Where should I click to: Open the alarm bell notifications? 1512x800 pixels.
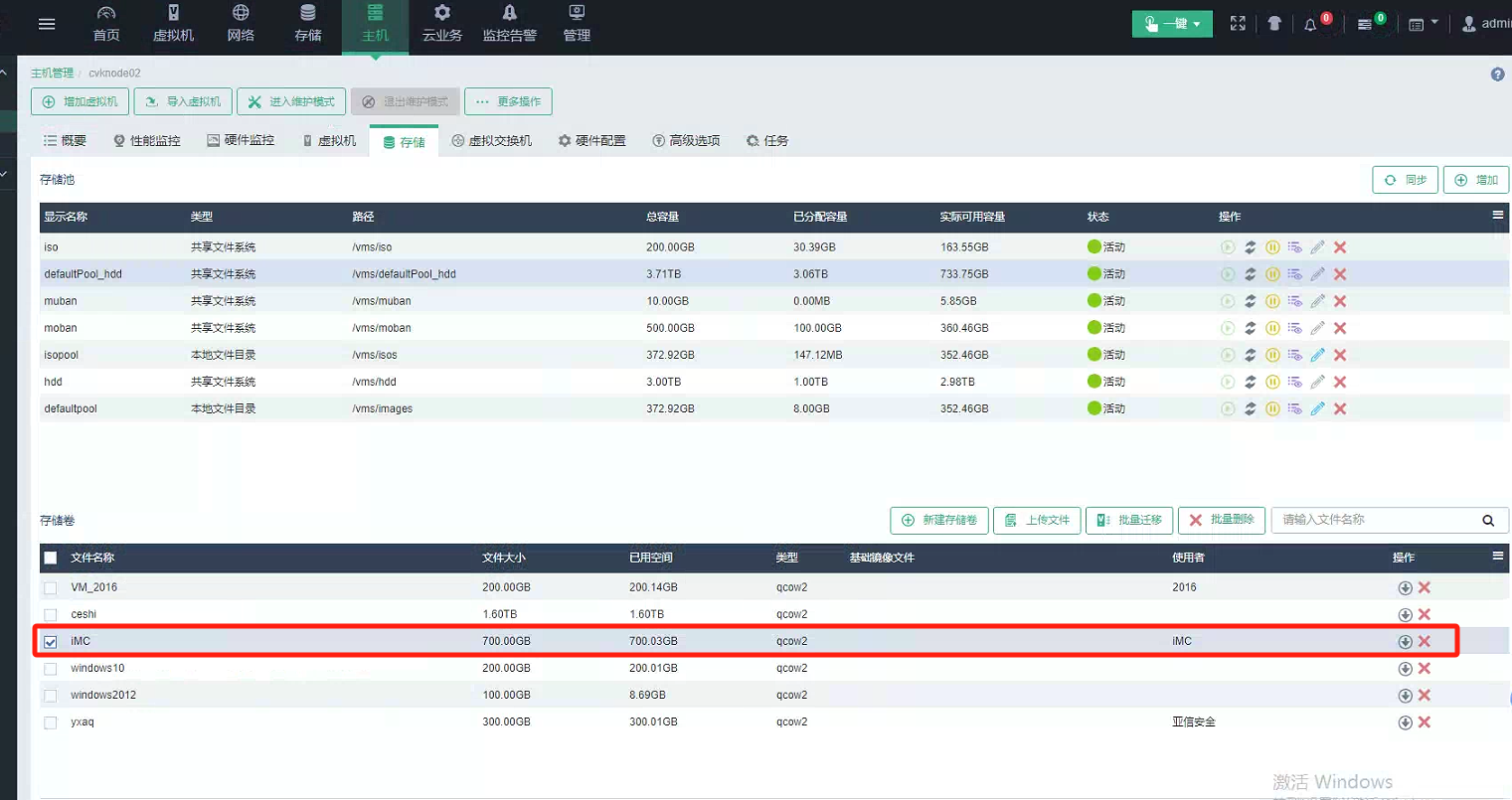[1310, 24]
